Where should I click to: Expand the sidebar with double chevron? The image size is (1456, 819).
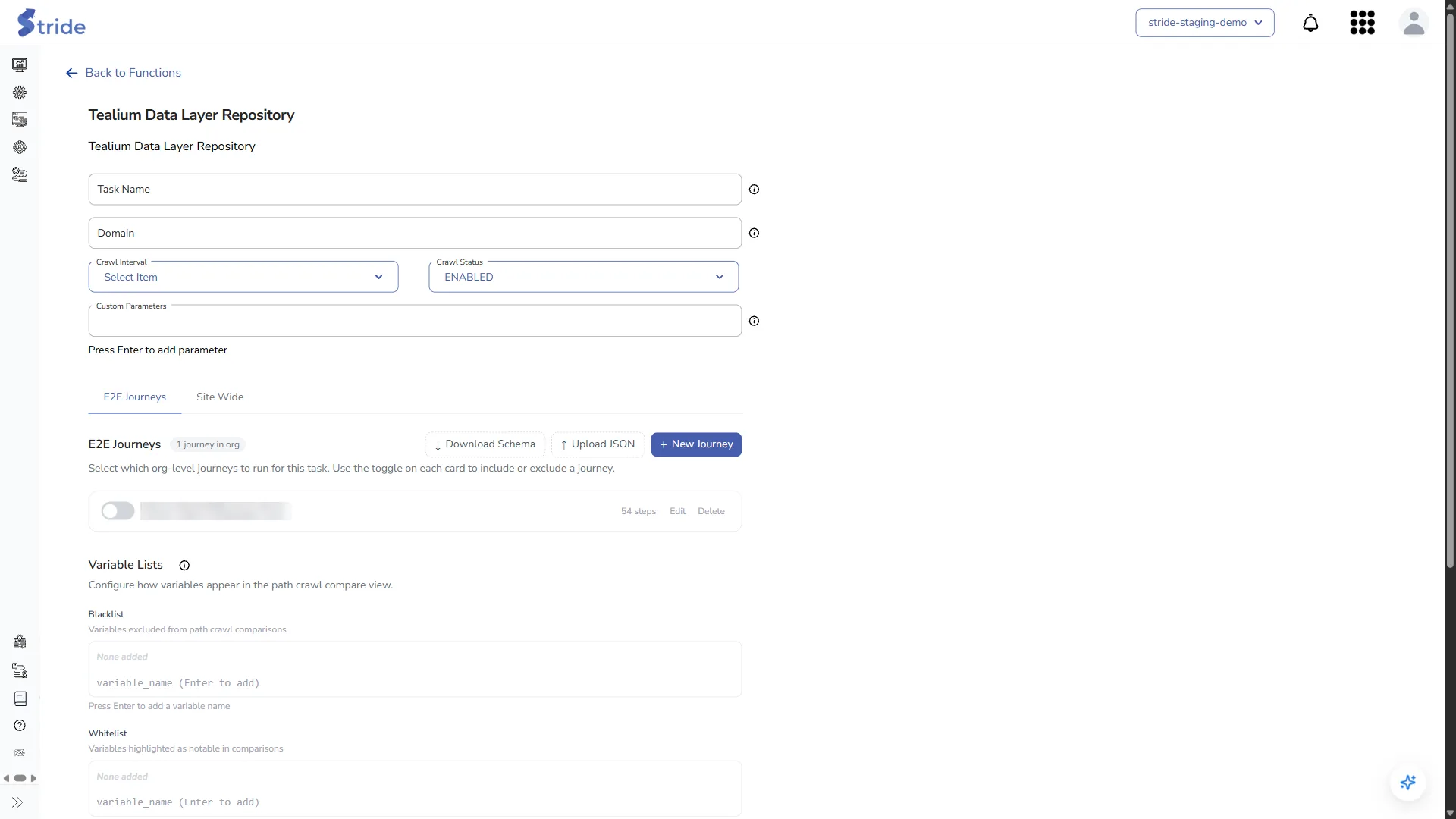coord(17,802)
